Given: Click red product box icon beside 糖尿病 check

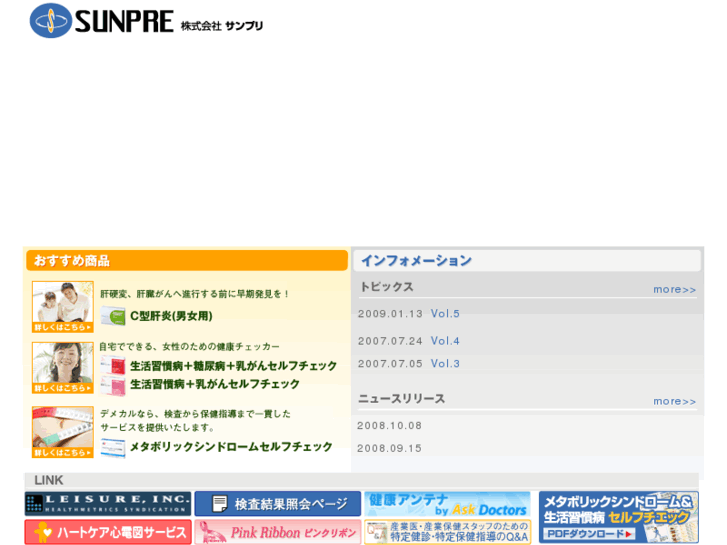Looking at the screenshot, I should pyautogui.click(x=113, y=365).
